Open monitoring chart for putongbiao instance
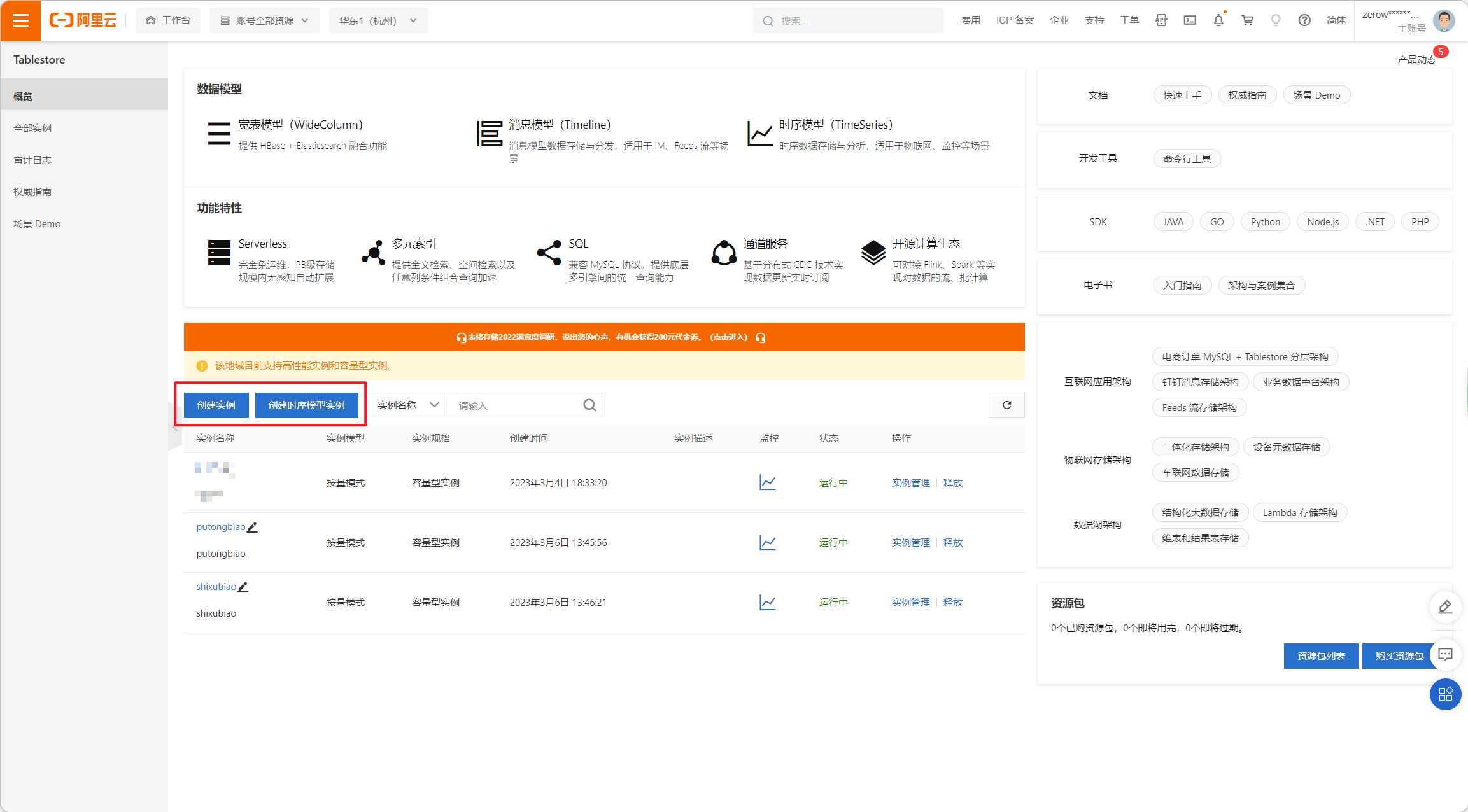1468x812 pixels. pos(768,543)
